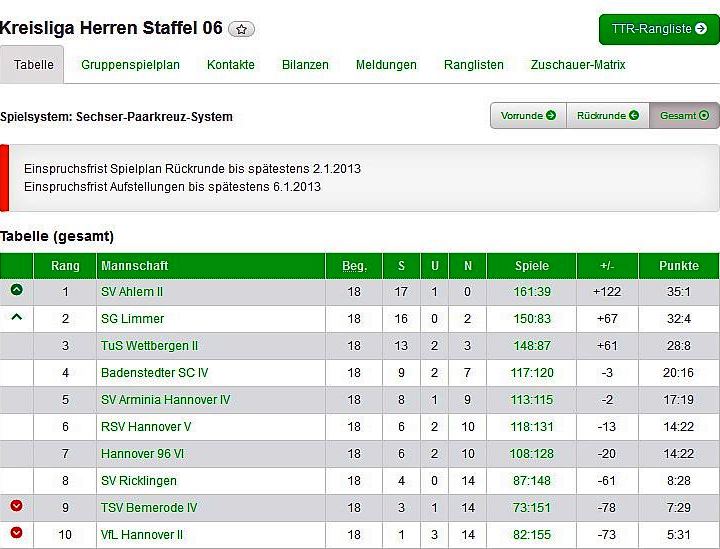Open the TuS Wettbergen II team link
720x549 pixels.
point(149,346)
